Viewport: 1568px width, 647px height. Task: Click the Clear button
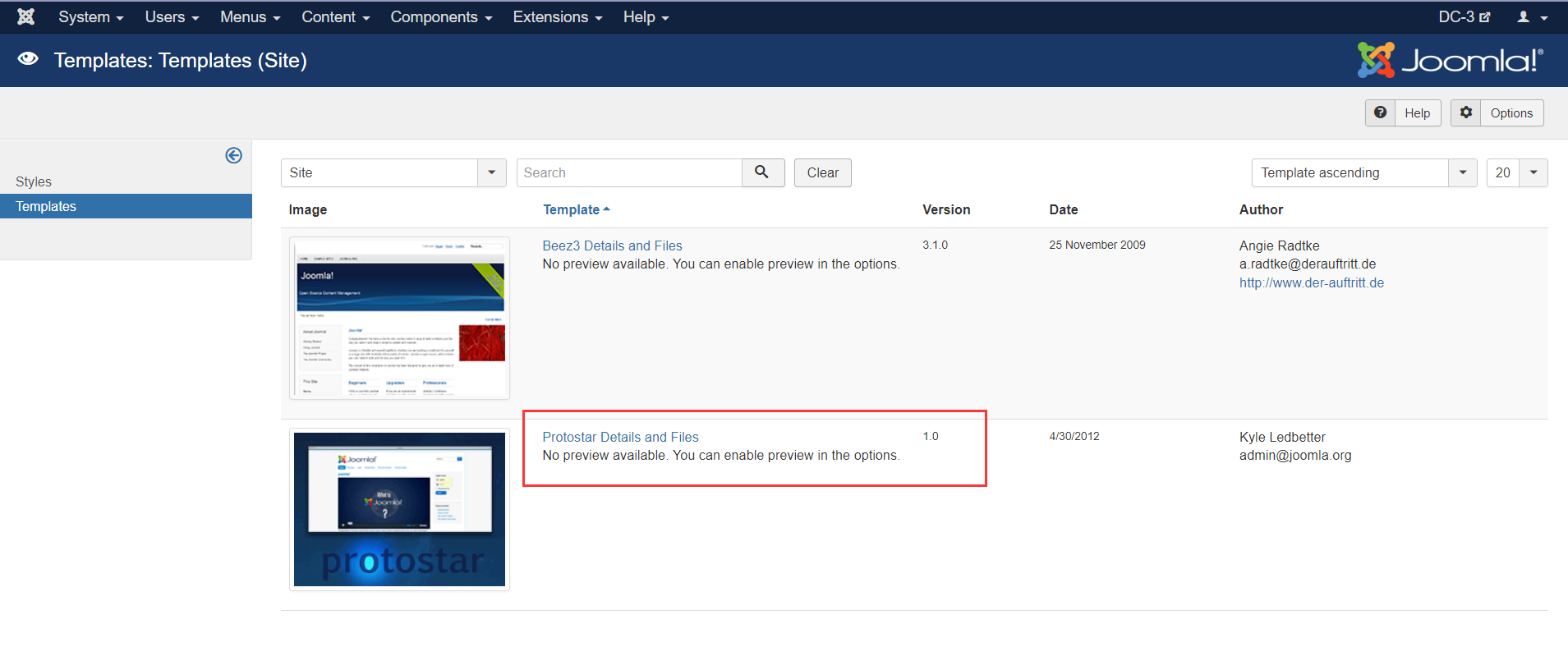pos(822,172)
